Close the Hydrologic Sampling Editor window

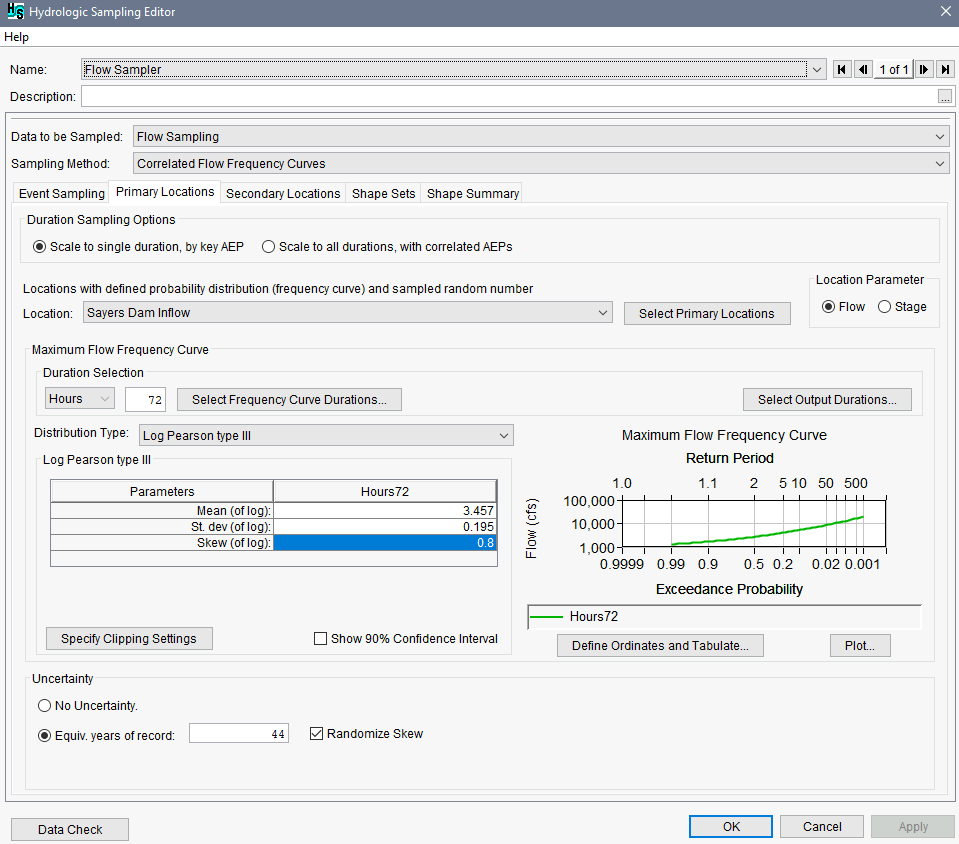[945, 12]
